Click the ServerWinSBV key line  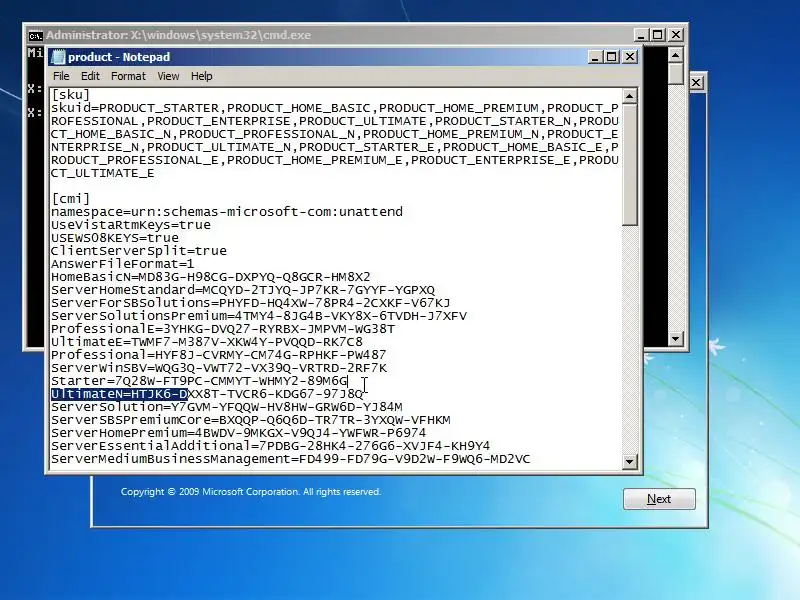click(x=219, y=368)
